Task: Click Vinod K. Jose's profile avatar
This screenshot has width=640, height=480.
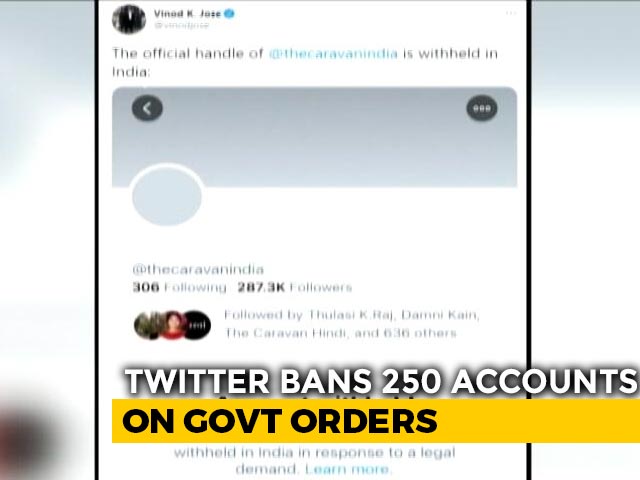Action: point(129,19)
